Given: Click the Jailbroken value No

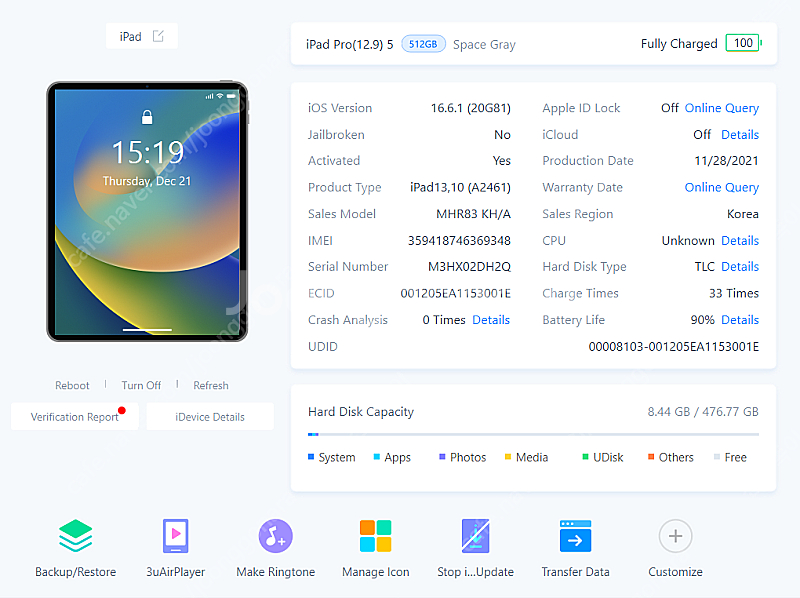Looking at the screenshot, I should tap(502, 135).
